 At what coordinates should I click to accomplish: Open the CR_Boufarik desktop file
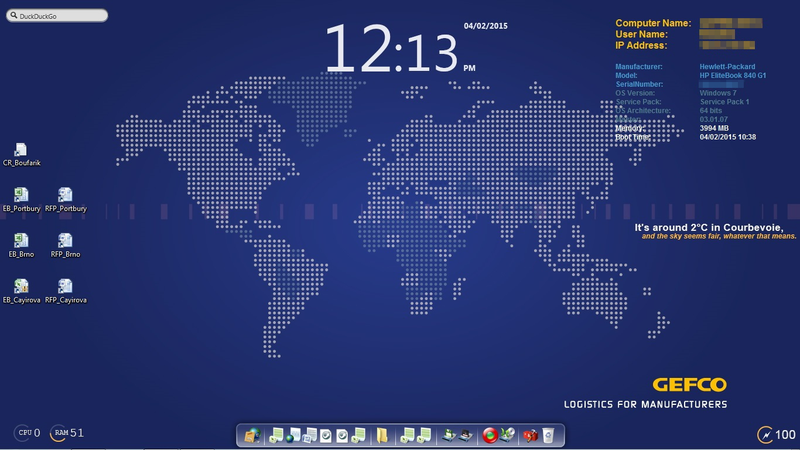pyautogui.click(x=21, y=155)
